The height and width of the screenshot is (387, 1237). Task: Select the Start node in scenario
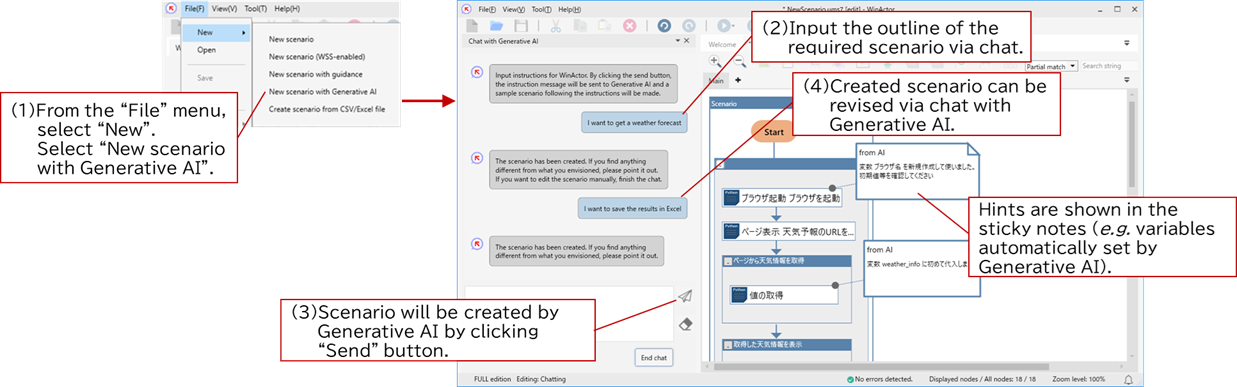tap(774, 131)
